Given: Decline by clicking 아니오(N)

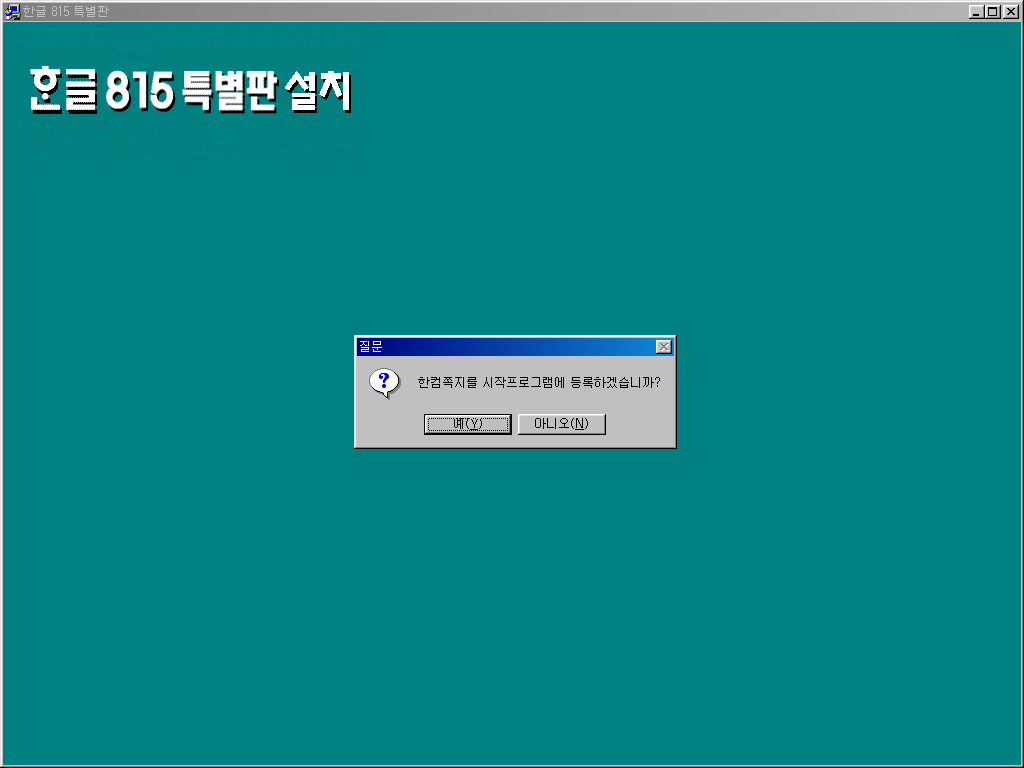Looking at the screenshot, I should pos(562,424).
